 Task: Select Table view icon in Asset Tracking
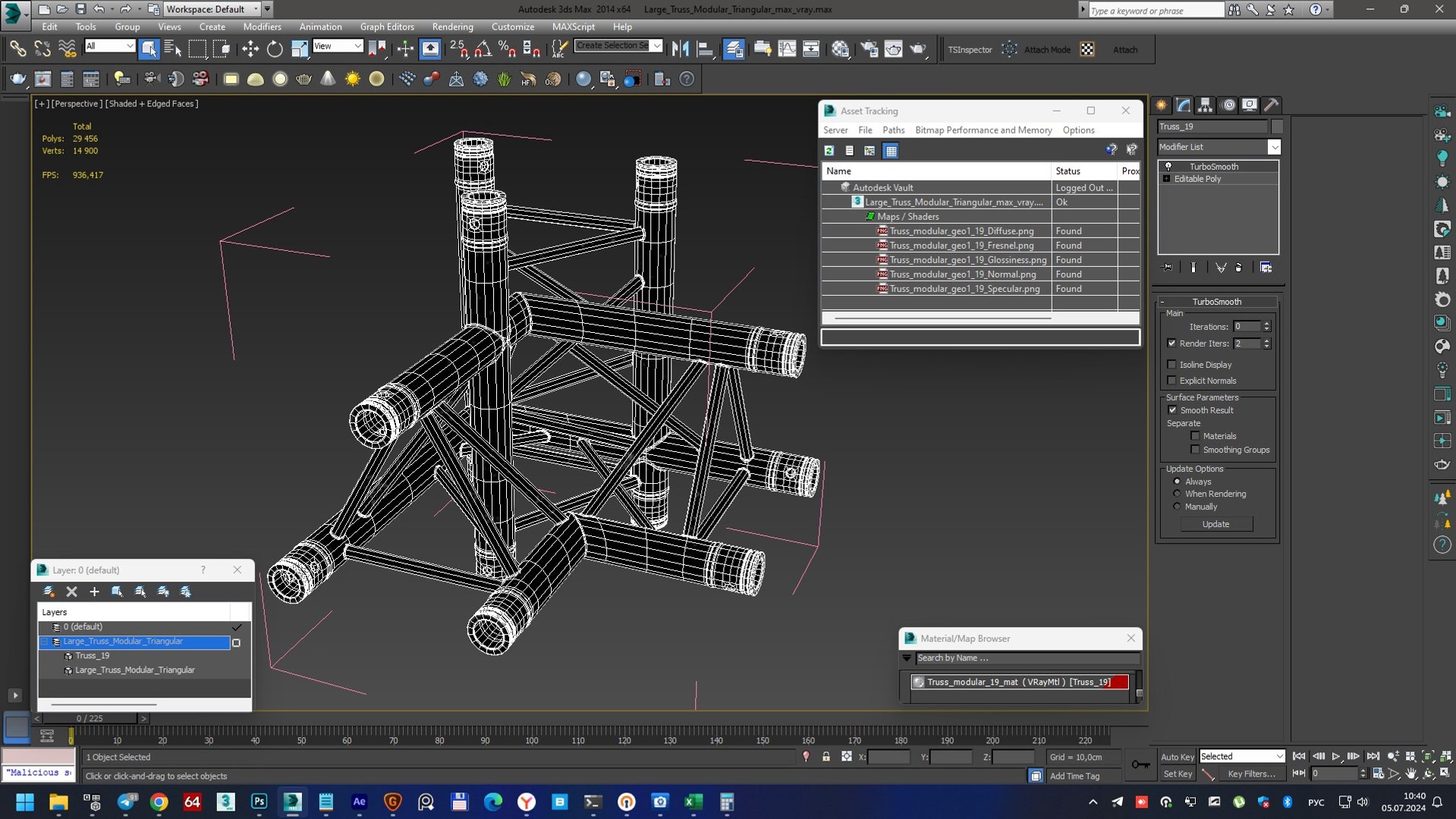(891, 151)
